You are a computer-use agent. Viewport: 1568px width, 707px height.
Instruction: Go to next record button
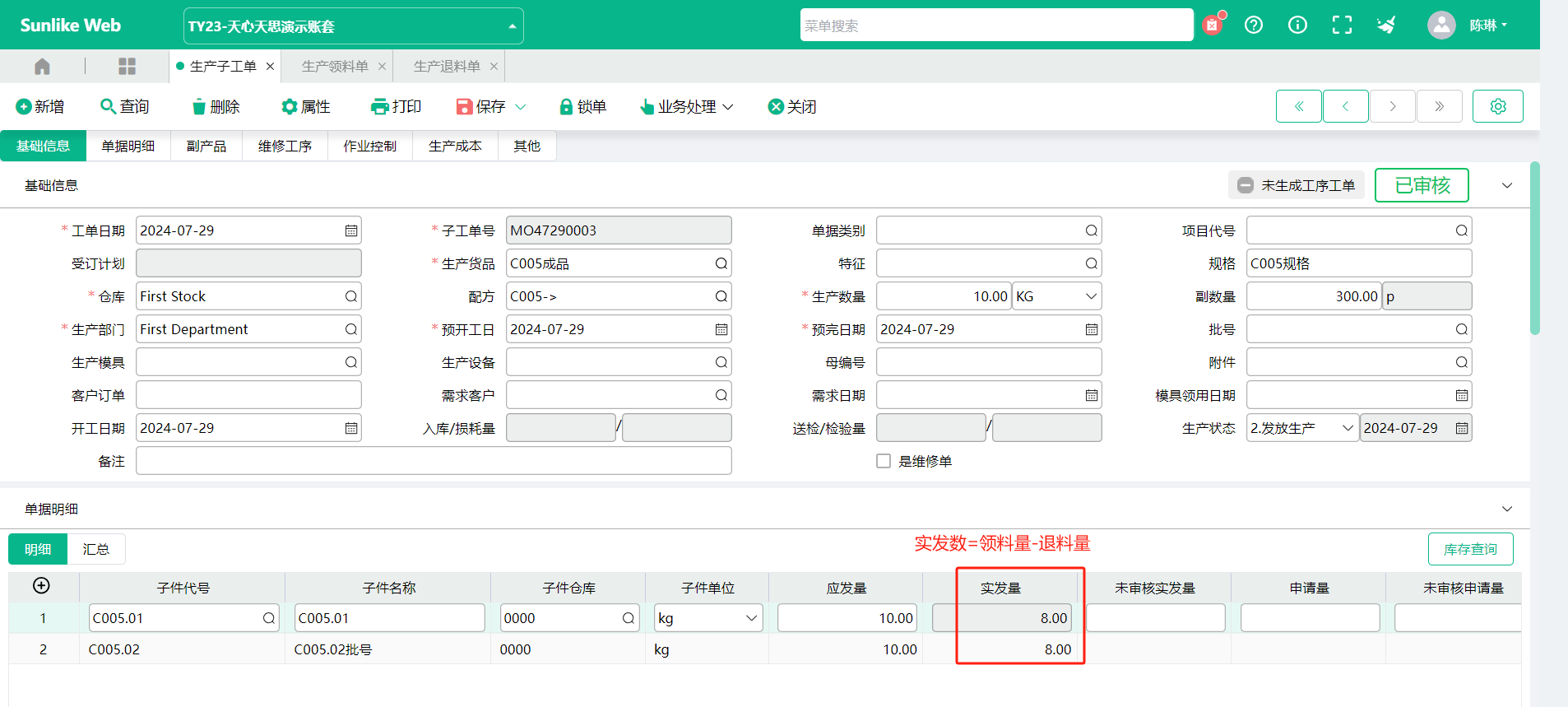click(x=1393, y=106)
